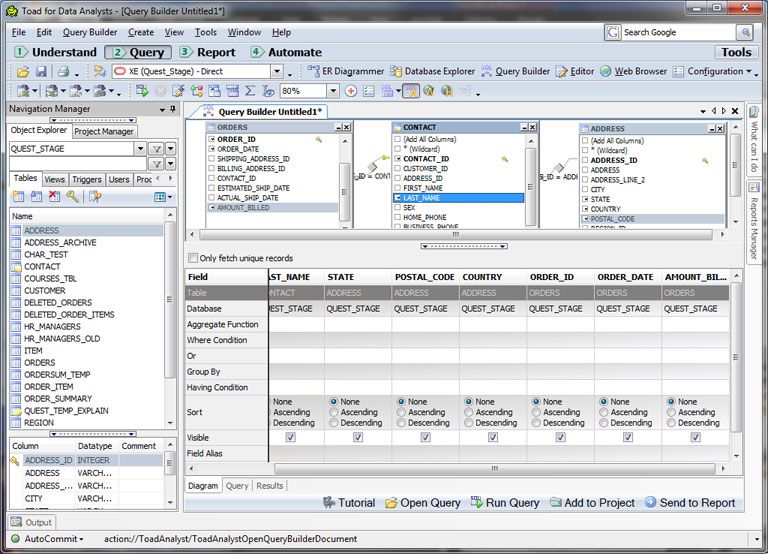Image resolution: width=768 pixels, height=554 pixels.
Task: Open the QUEST_STAGE schema dropdown
Action: 140,148
